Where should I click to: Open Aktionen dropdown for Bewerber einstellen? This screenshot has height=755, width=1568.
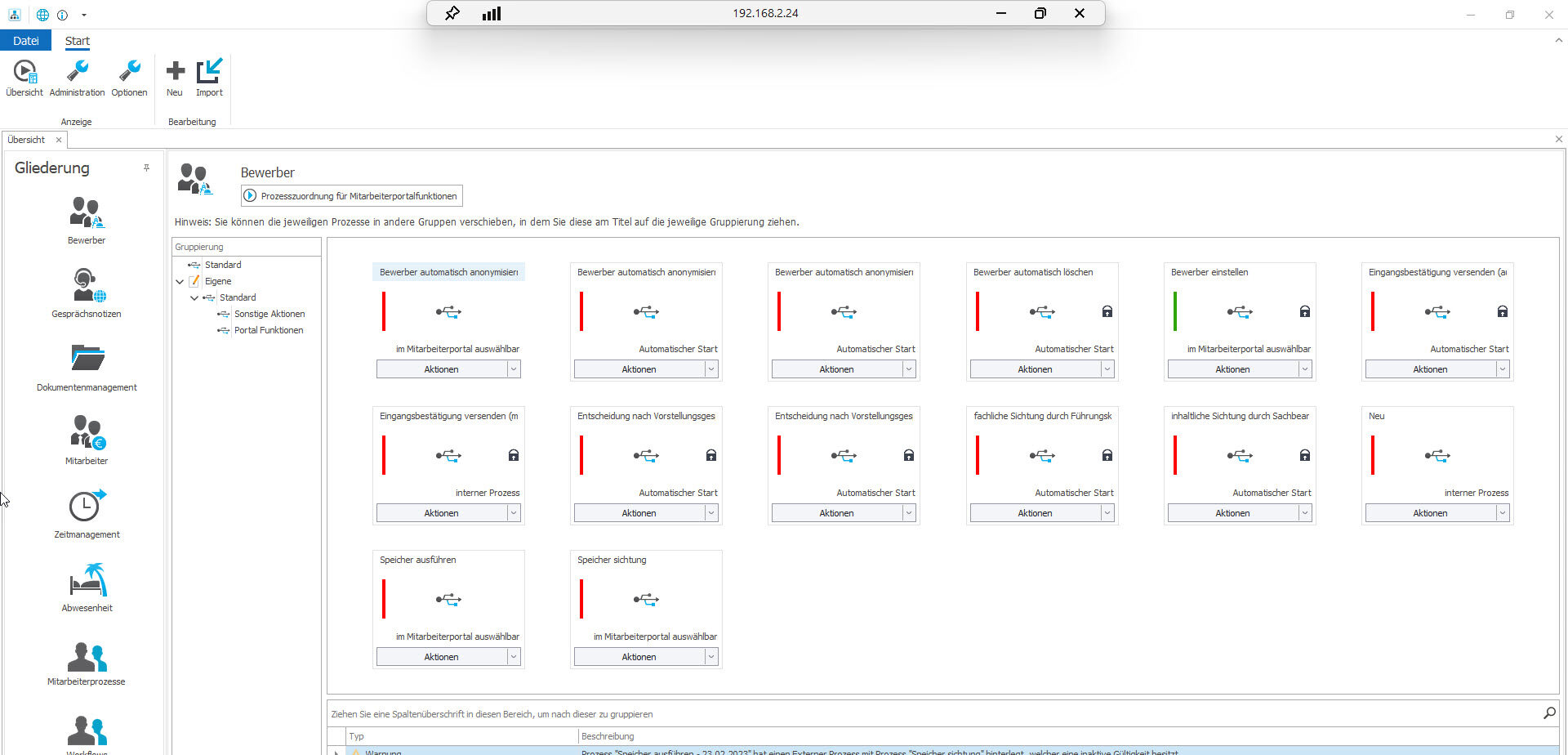click(1304, 369)
